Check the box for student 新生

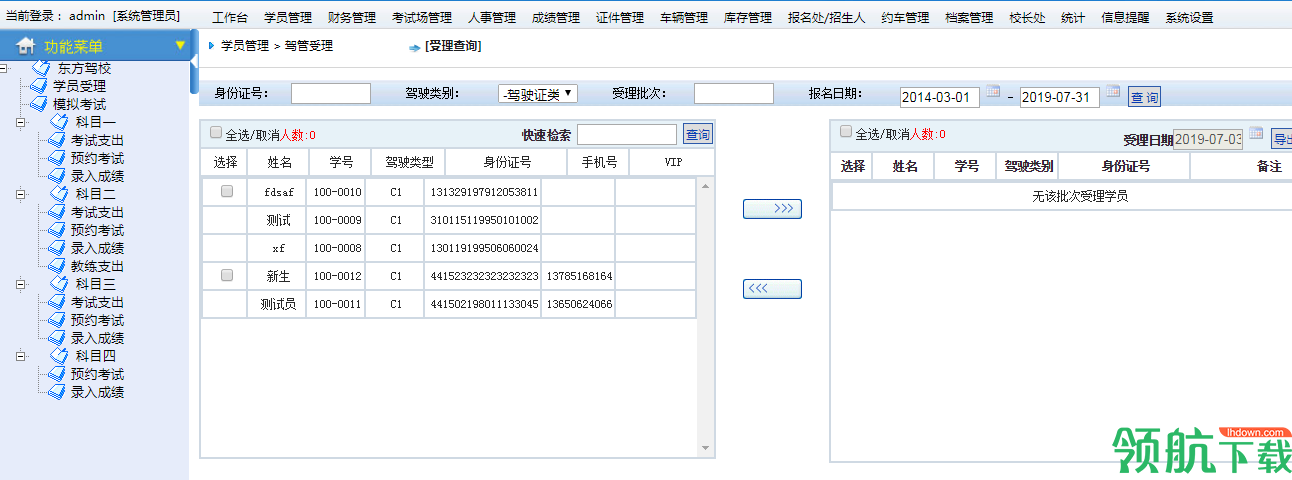click(x=227, y=275)
